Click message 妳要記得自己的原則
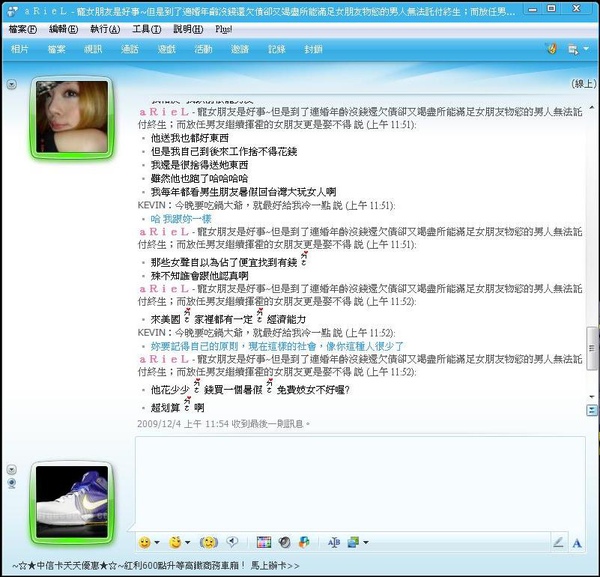 pos(198,347)
